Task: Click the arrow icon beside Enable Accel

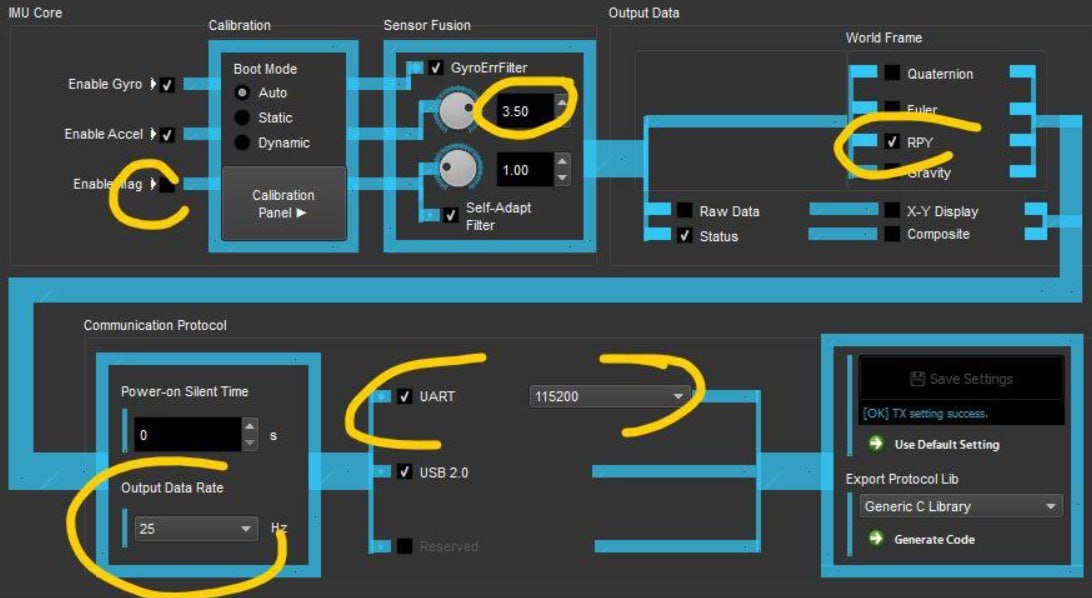Action: point(153,134)
